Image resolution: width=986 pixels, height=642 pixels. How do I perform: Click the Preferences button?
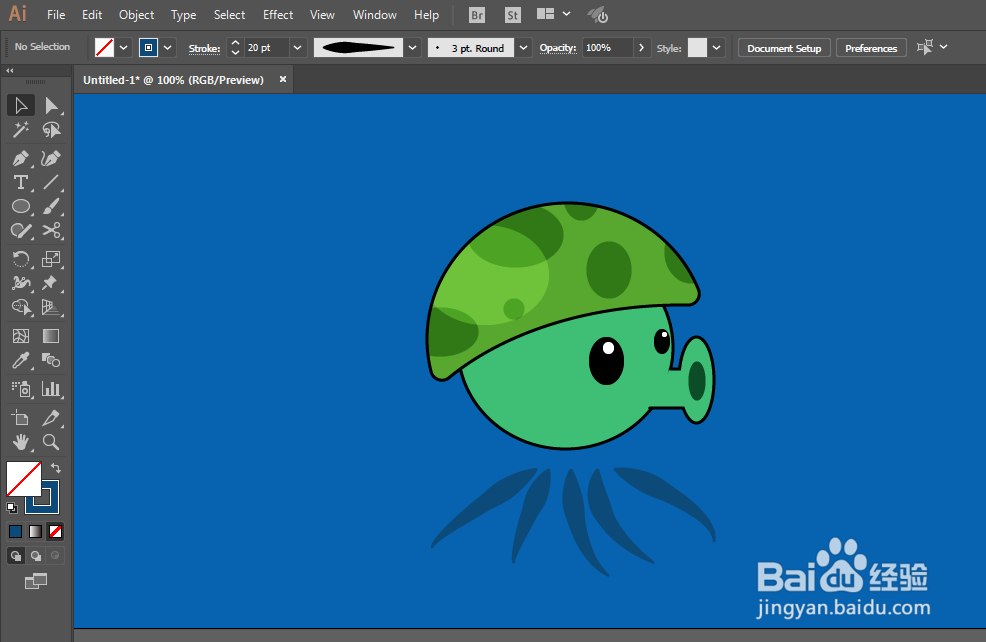[871, 48]
